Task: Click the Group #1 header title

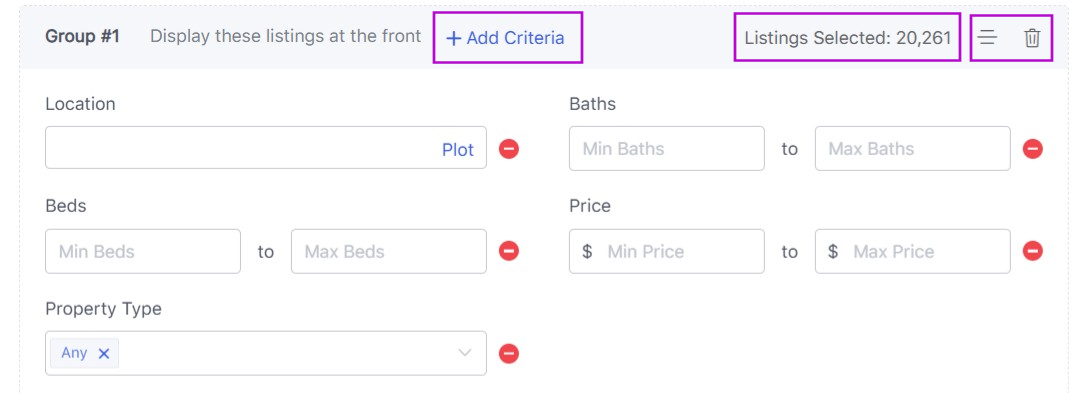Action: (x=83, y=36)
